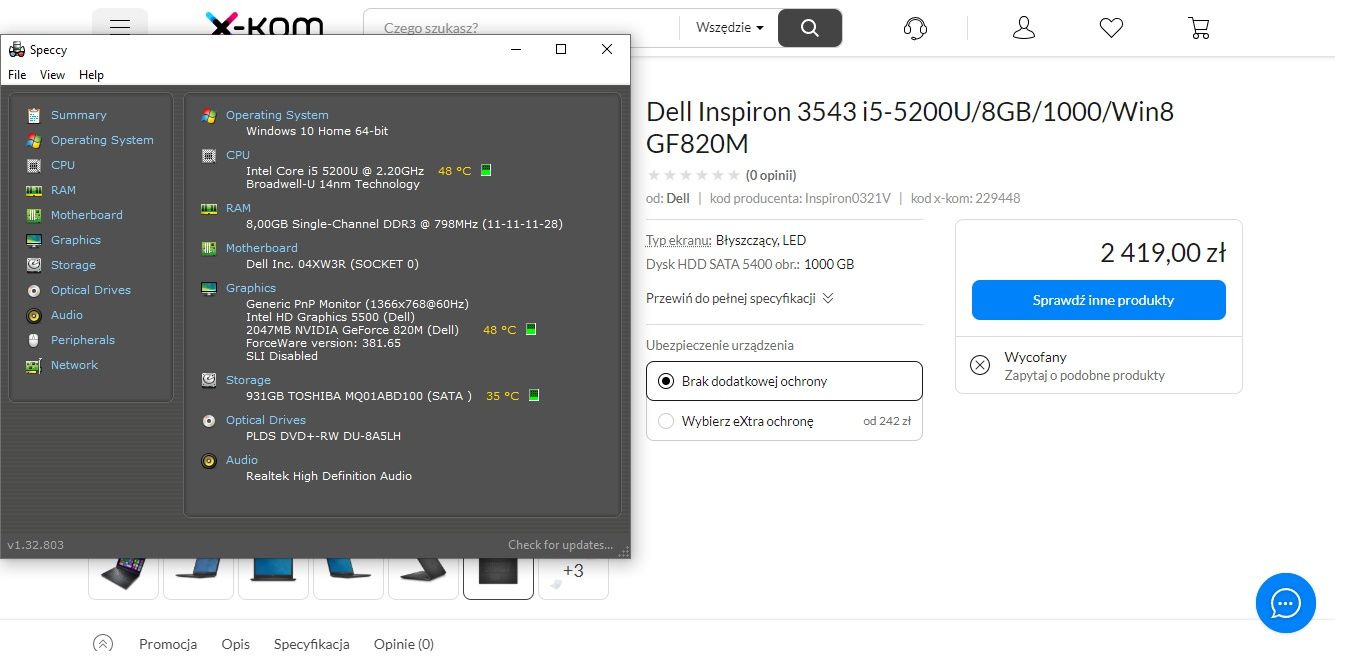Open the chat bubble widget
Screen dimensions: 1352x666
tap(1286, 603)
